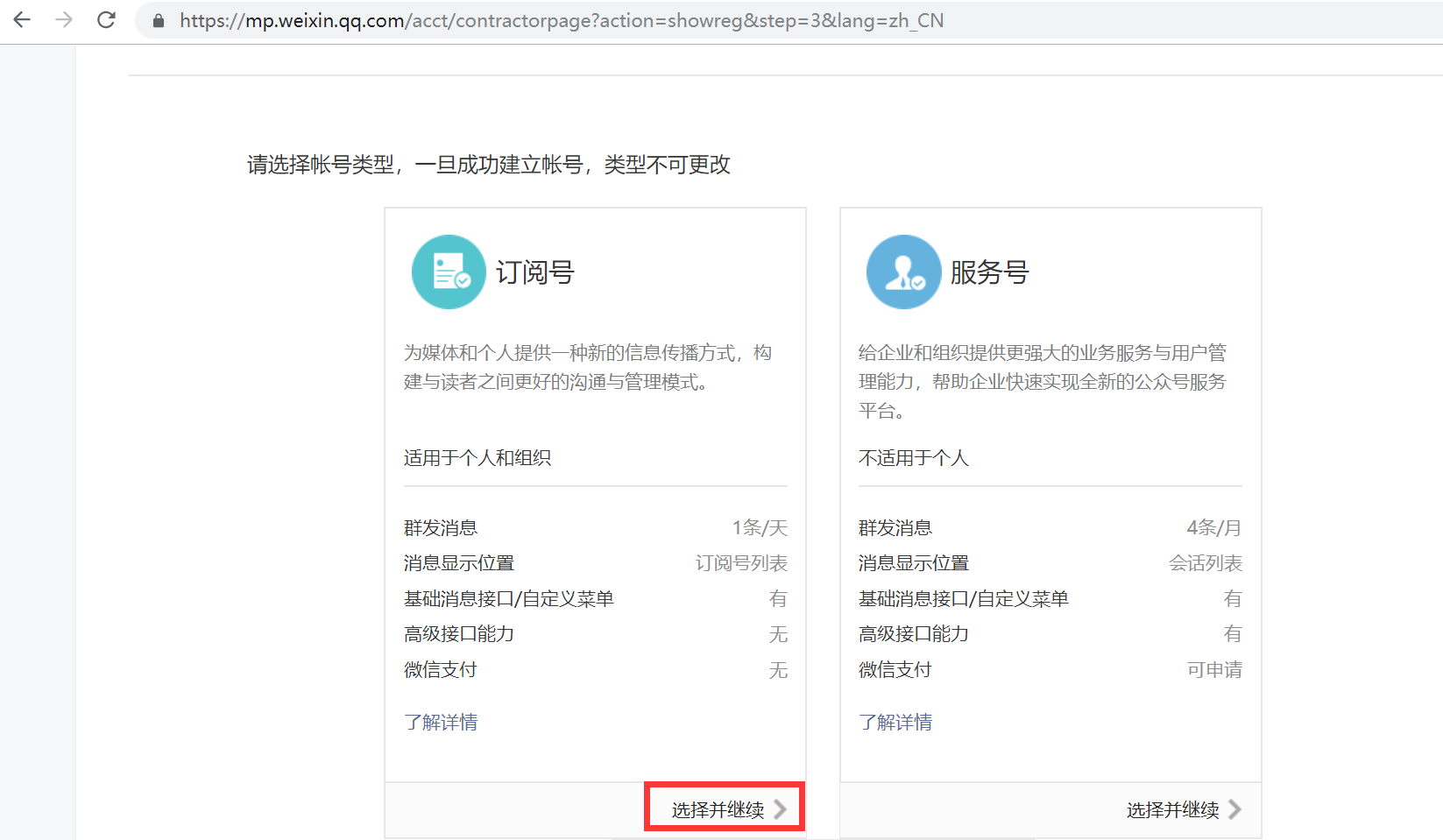Click 订阅号 description paragraph
The image size is (1443, 840).
(x=588, y=367)
